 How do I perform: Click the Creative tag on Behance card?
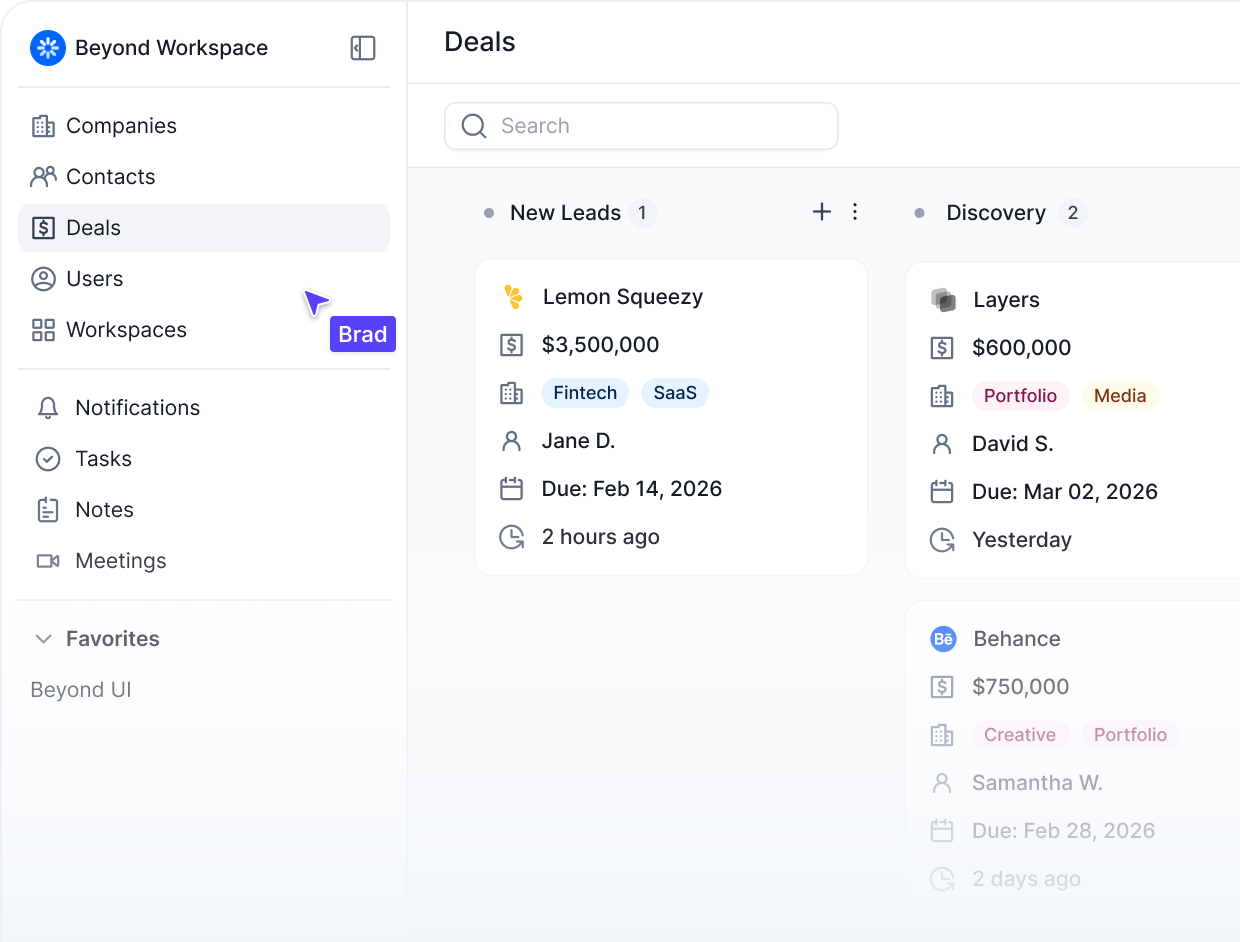(1020, 735)
